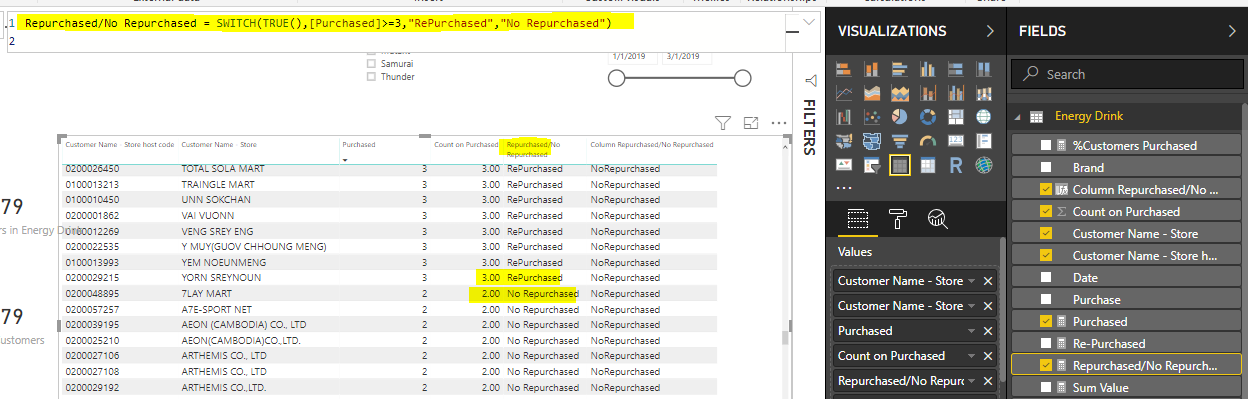Select the stacked bar chart visual
The height and width of the screenshot is (399, 1248).
843,69
